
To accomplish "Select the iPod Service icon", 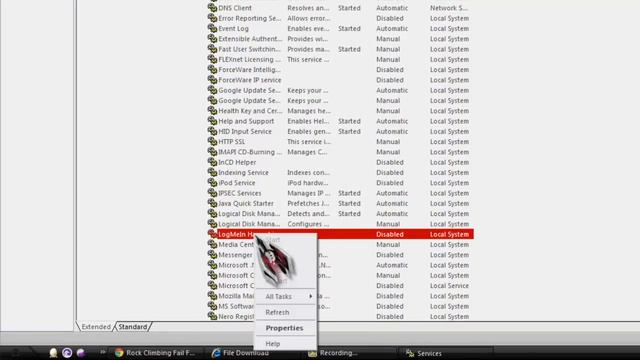I will [212, 182].
